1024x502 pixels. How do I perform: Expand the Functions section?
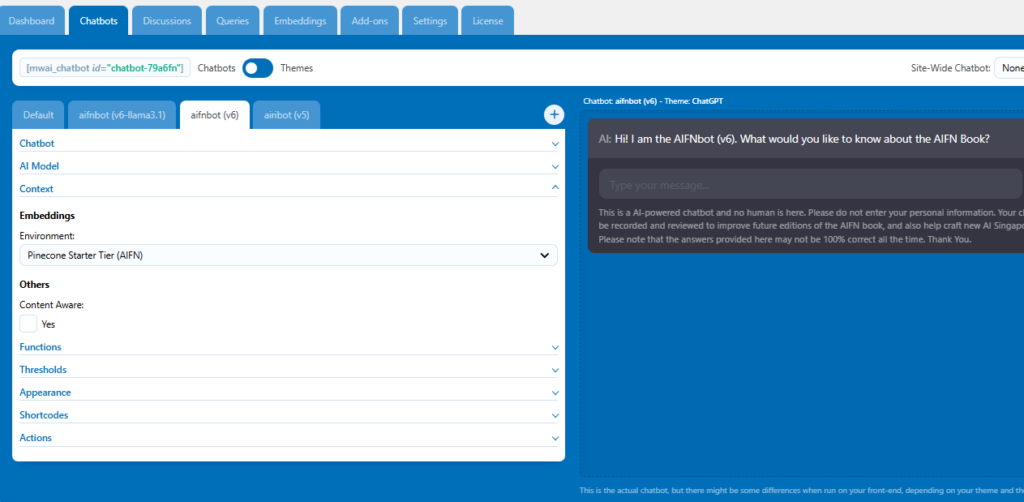(288, 347)
